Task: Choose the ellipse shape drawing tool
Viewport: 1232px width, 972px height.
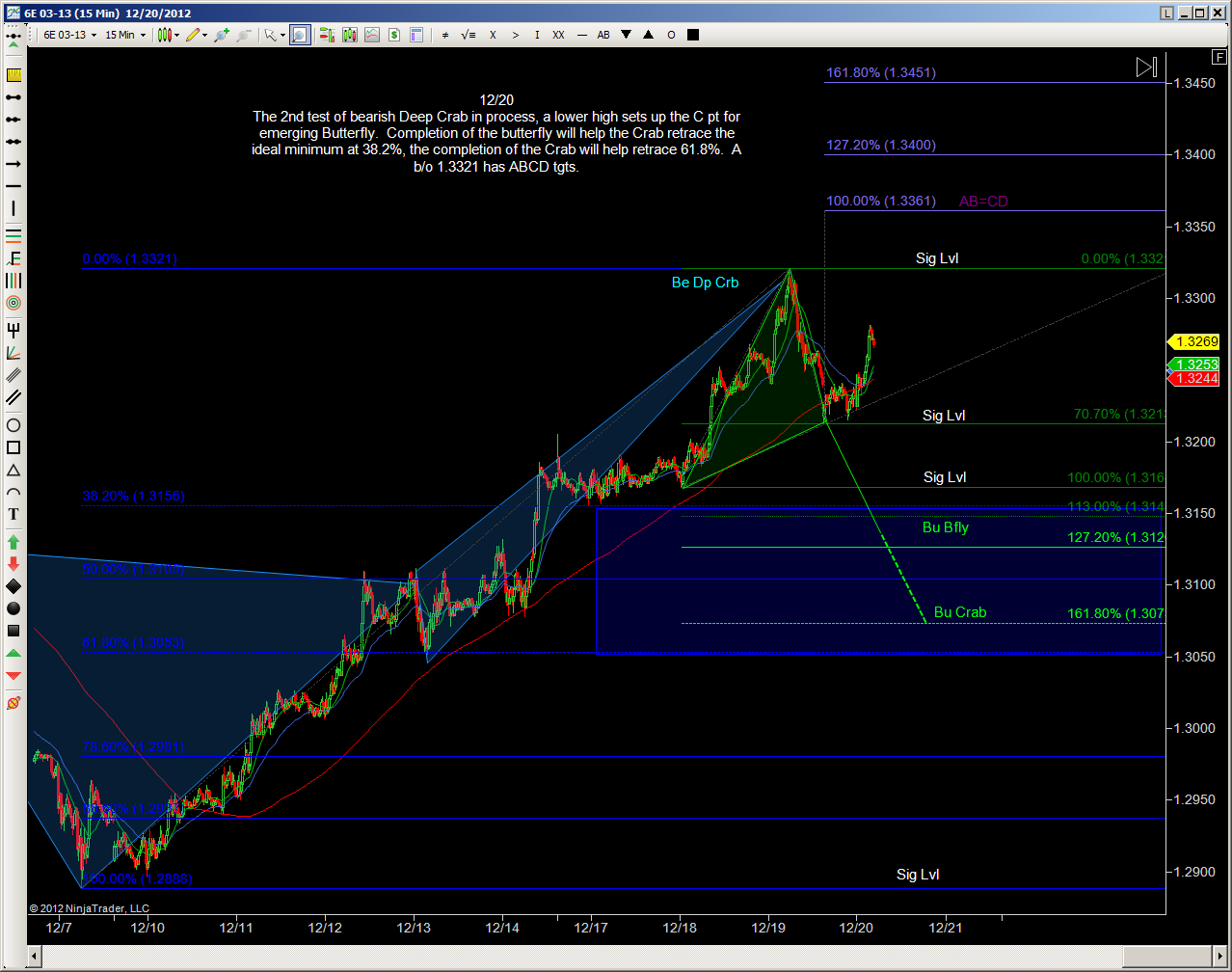Action: click(x=13, y=425)
